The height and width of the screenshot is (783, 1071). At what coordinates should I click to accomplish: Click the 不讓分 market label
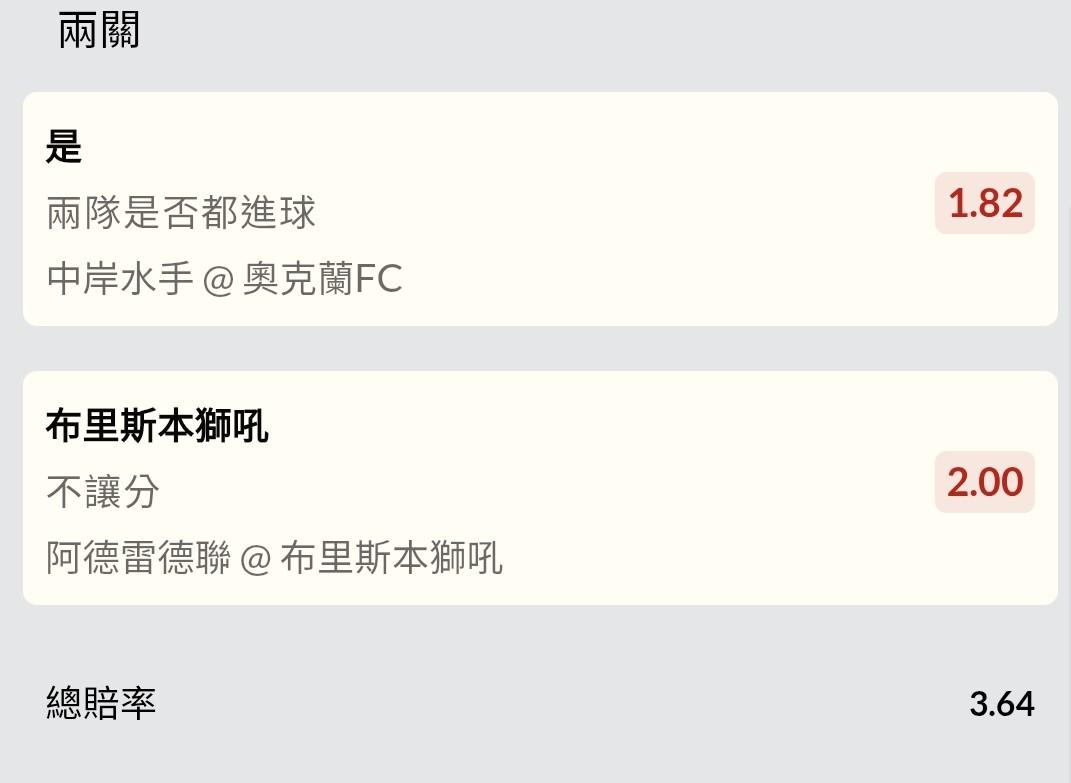[x=103, y=491]
